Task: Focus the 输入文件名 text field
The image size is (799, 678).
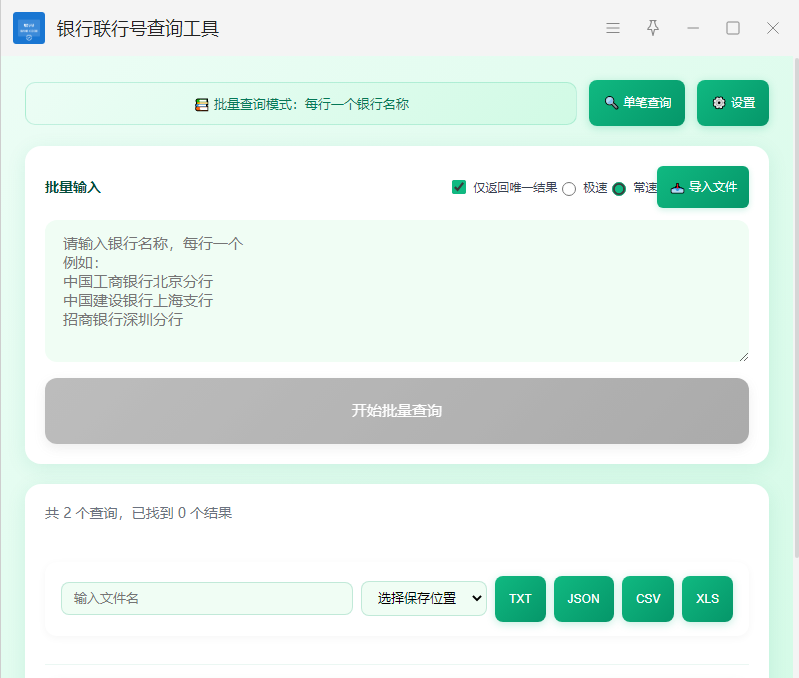Action: [207, 599]
